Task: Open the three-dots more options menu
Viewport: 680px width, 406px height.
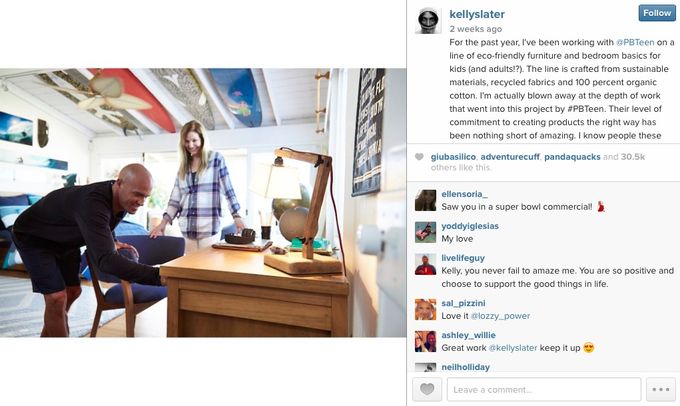Action: (660, 389)
